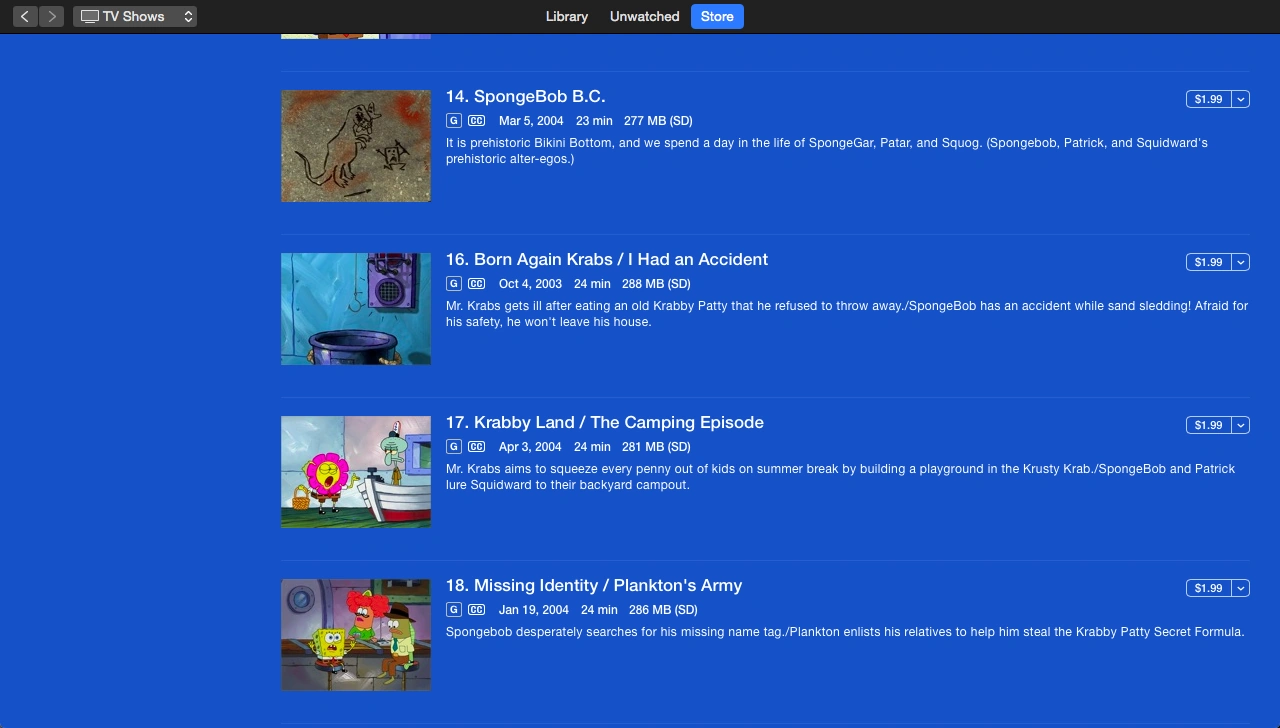
Task: Open the Missing Identity episode thumbnail
Action: pyautogui.click(x=356, y=635)
